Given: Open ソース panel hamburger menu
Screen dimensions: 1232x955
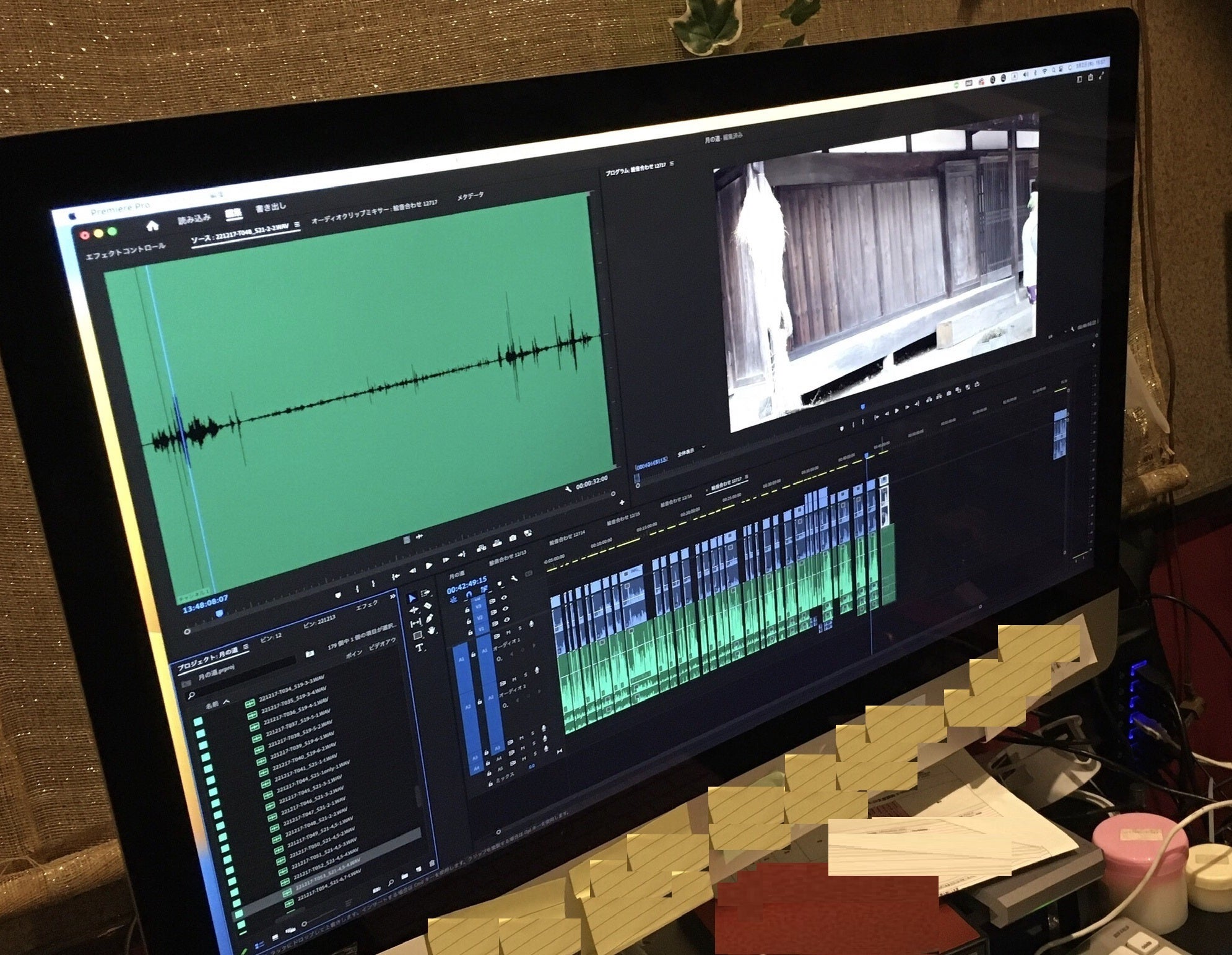Looking at the screenshot, I should (297, 225).
